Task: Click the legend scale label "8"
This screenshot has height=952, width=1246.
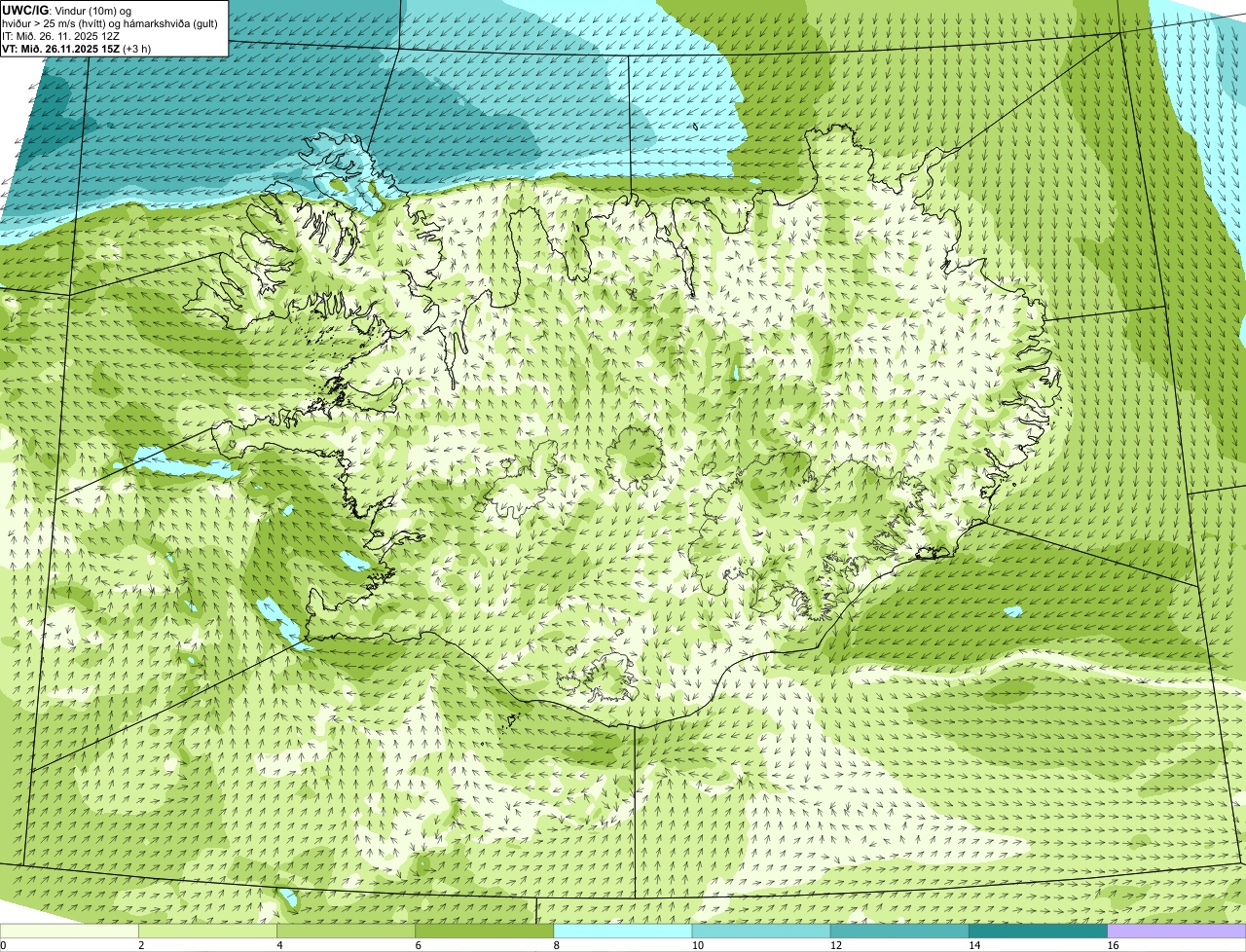Action: (x=556, y=945)
